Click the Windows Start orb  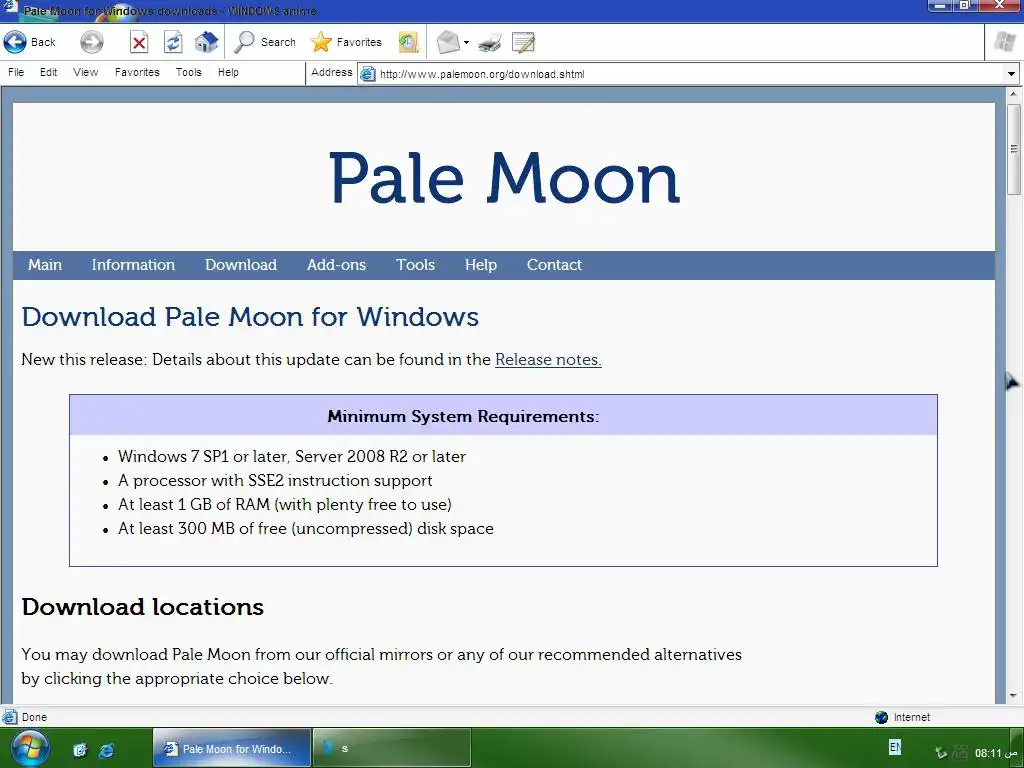29,748
